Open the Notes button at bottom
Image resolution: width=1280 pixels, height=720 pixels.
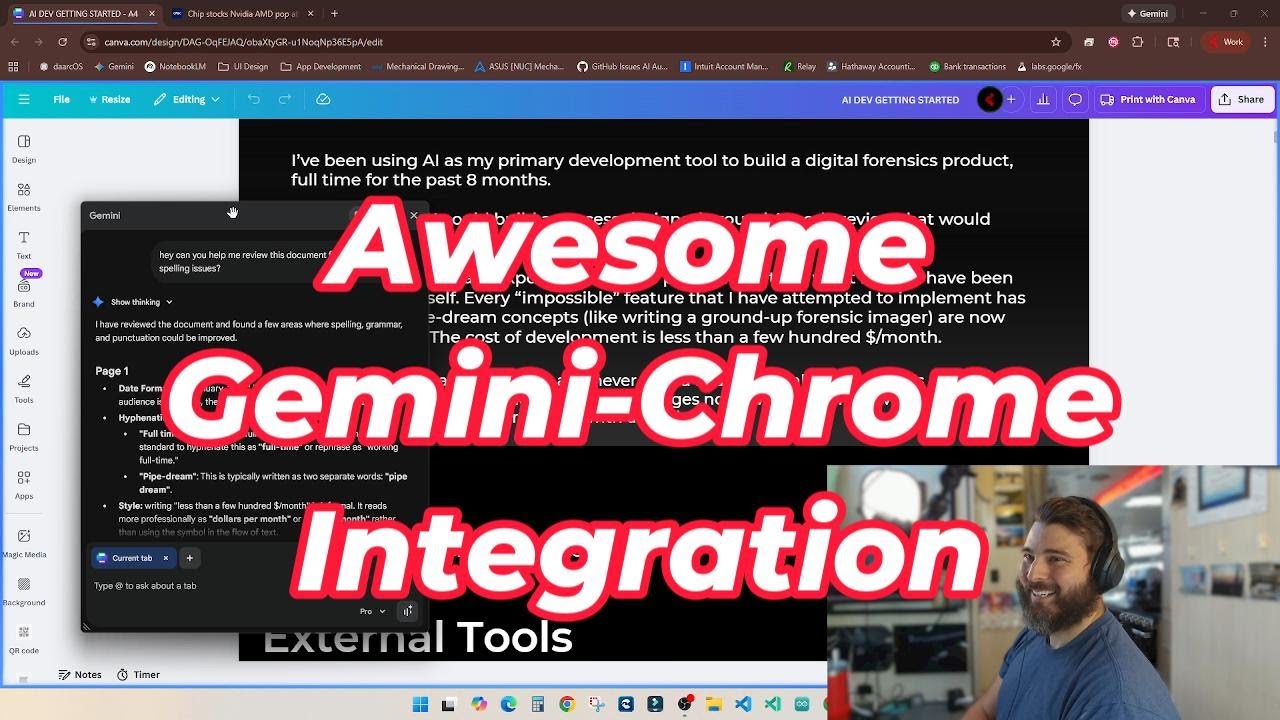click(80, 675)
